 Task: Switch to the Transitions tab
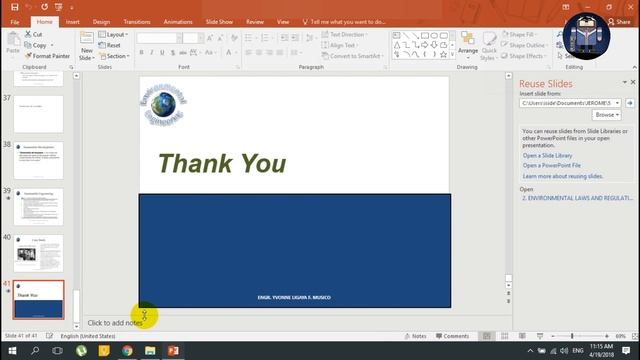coord(137,22)
